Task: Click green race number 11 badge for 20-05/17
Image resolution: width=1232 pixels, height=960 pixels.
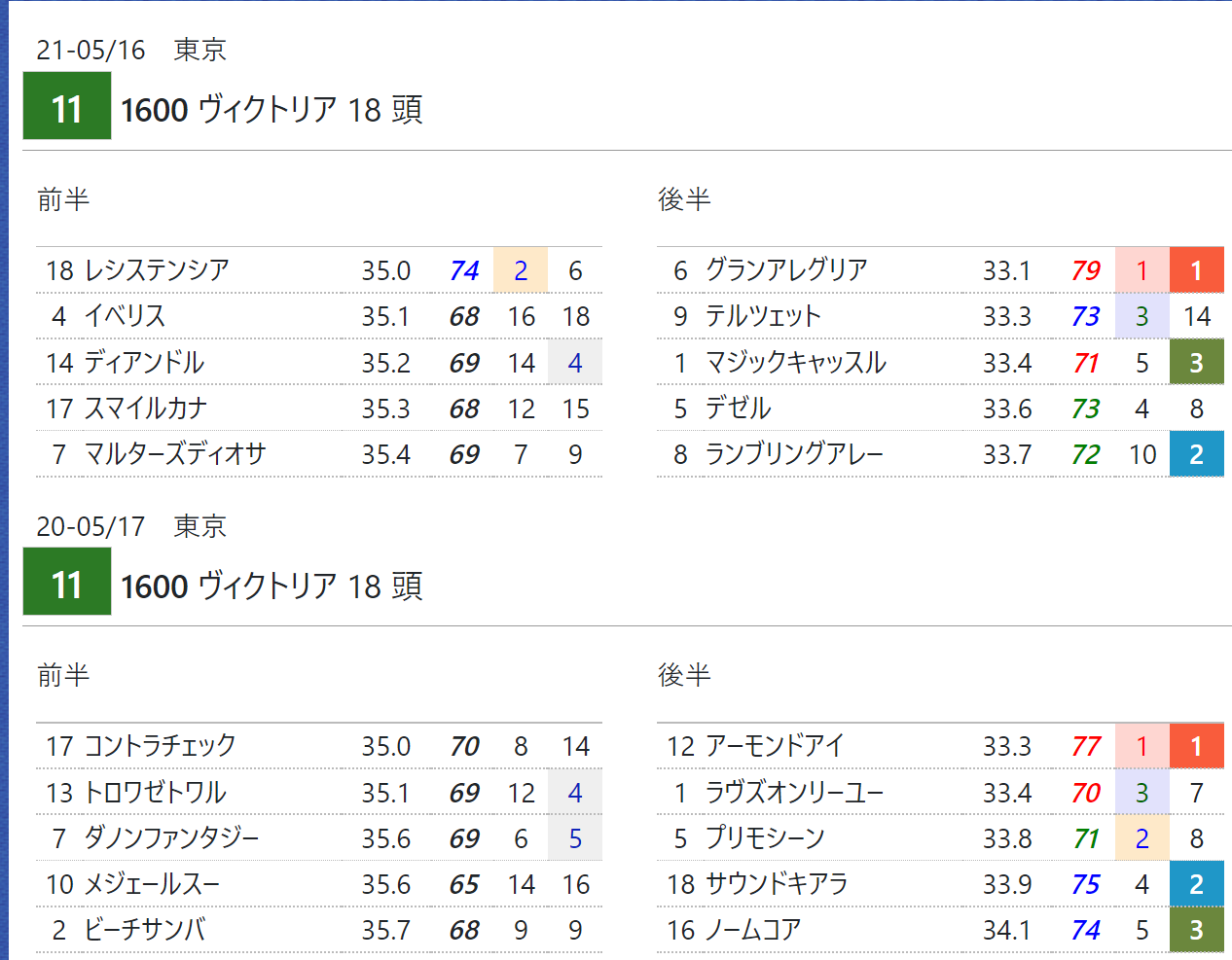Action: 66,583
